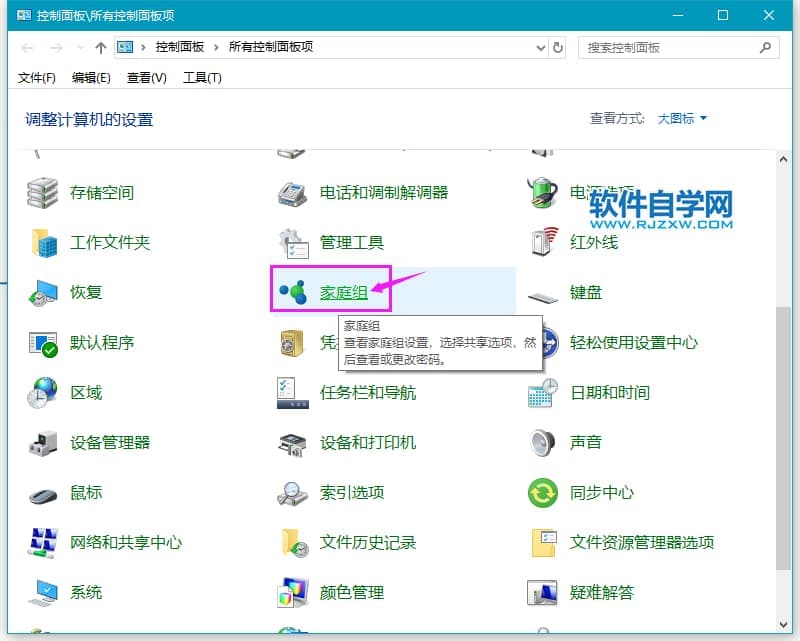This screenshot has height=641, width=800.
Task: Expand 控制面板 breadcrumb chevron in address bar
Action: click(219, 47)
